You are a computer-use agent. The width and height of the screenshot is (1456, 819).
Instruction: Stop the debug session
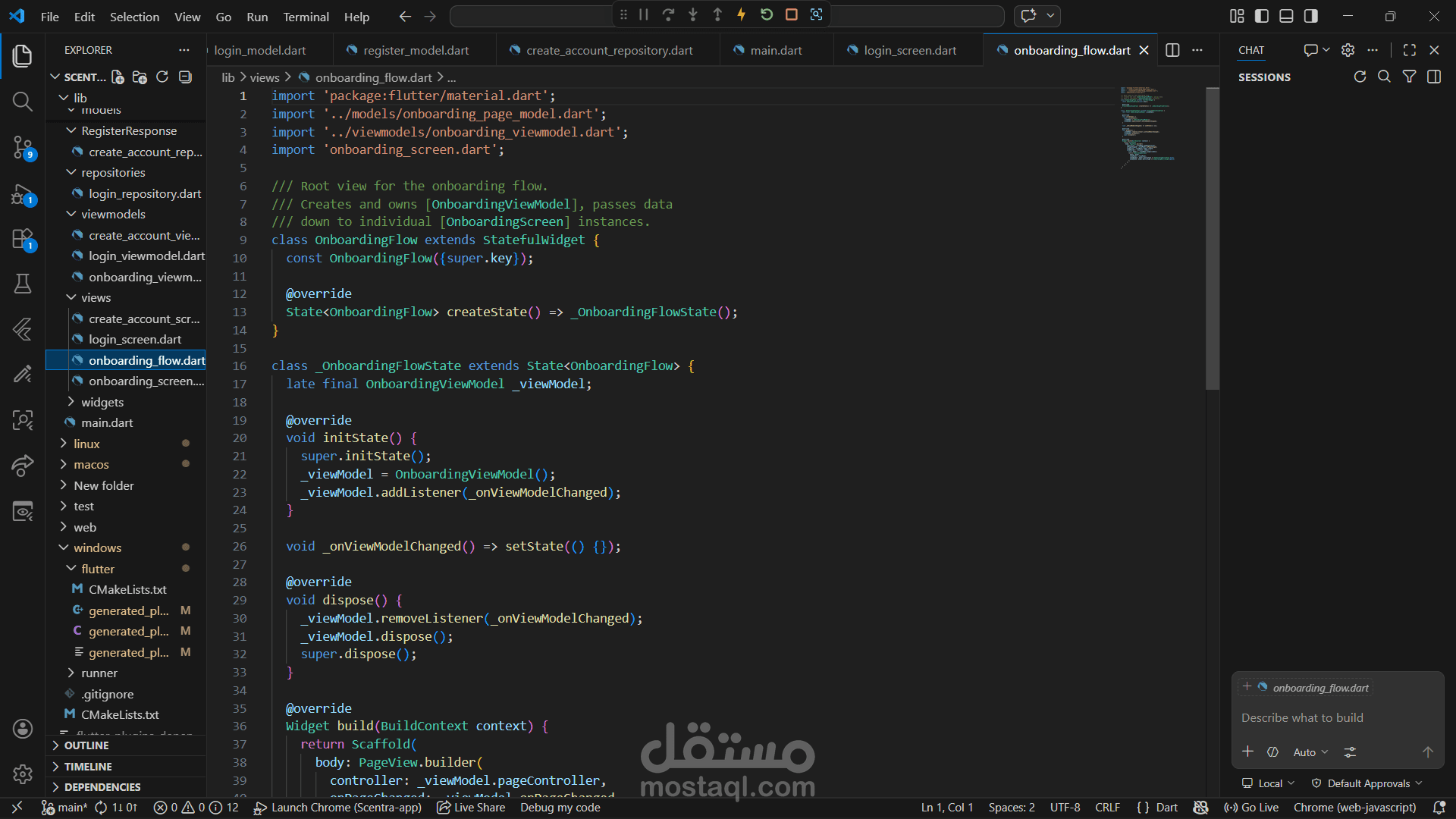coord(791,14)
